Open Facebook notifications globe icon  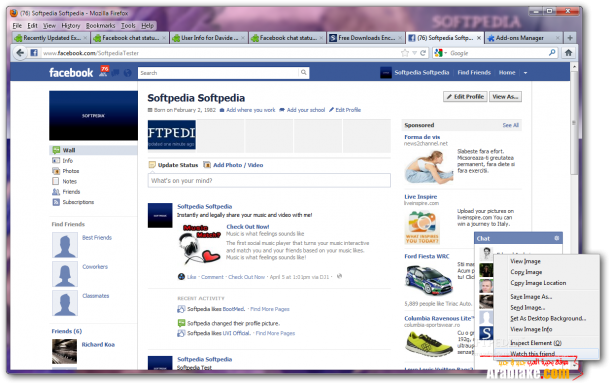tap(128, 73)
